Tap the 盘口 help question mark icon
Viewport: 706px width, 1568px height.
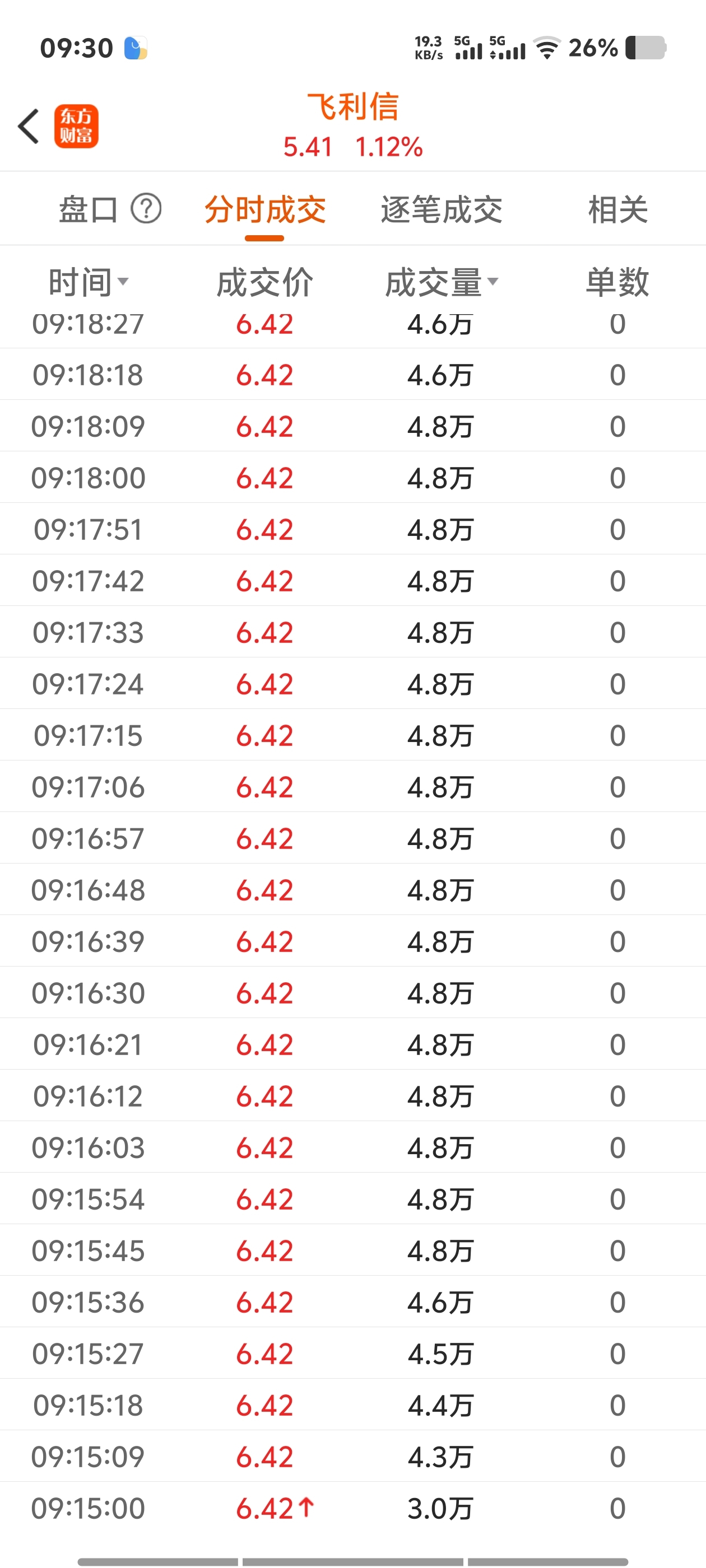click(x=146, y=209)
